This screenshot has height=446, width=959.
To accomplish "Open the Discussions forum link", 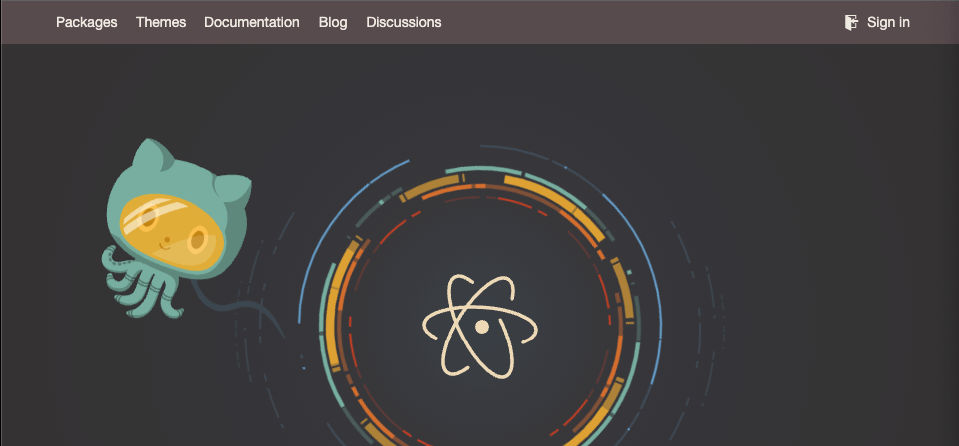I will 404,22.
